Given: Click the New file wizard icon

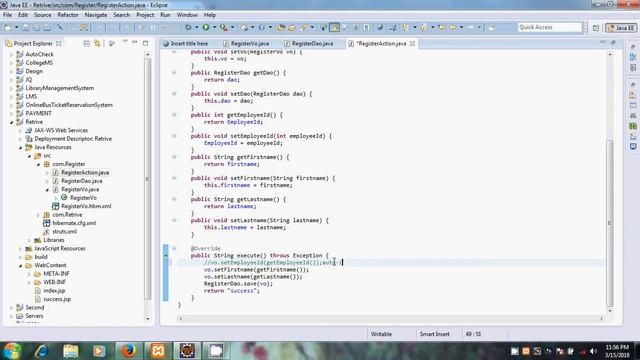Looking at the screenshot, I should [x=8, y=27].
